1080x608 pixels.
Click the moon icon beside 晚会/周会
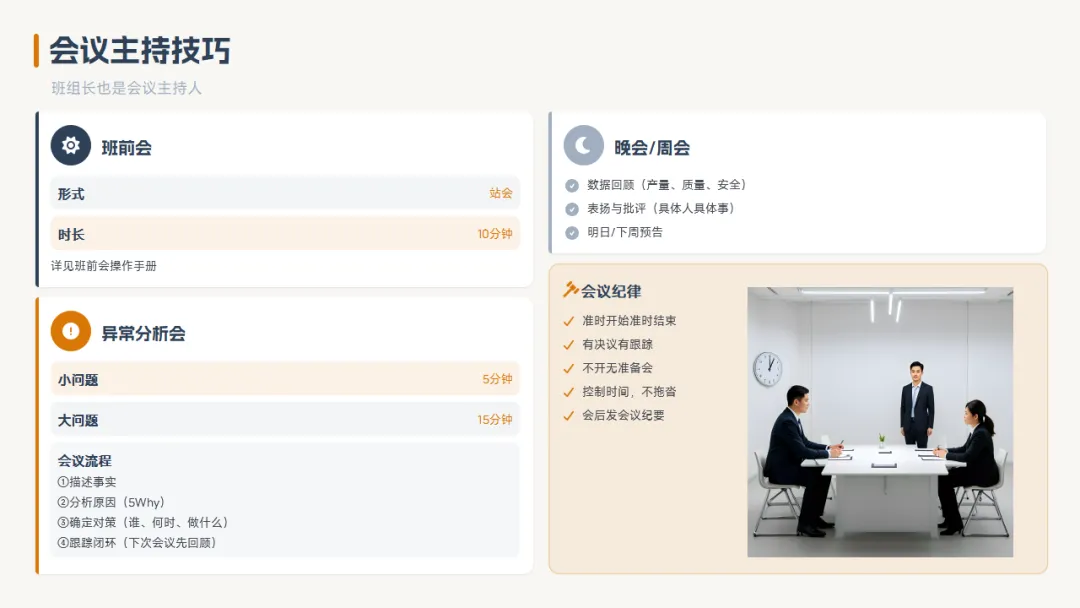pos(583,145)
